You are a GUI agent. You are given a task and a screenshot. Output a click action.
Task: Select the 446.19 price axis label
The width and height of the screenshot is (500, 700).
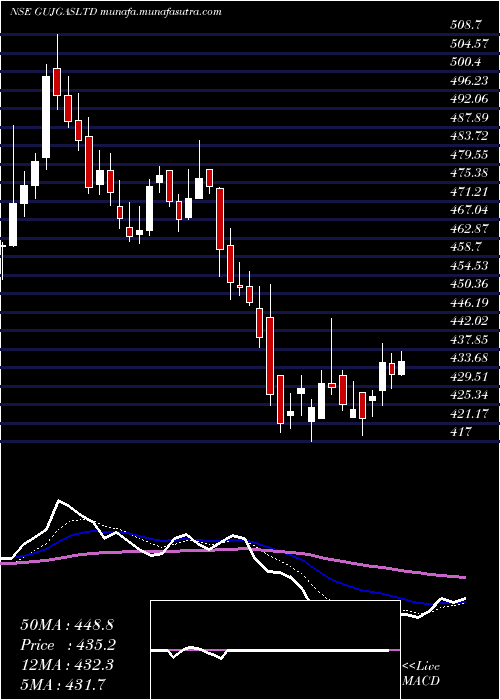tap(469, 303)
